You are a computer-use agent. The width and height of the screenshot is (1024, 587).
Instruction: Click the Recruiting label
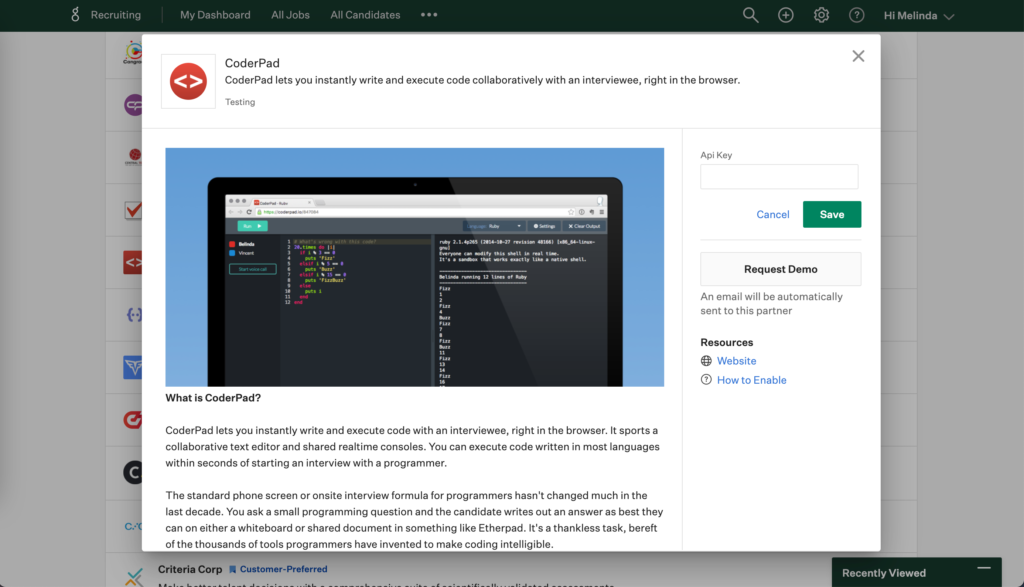click(x=116, y=15)
